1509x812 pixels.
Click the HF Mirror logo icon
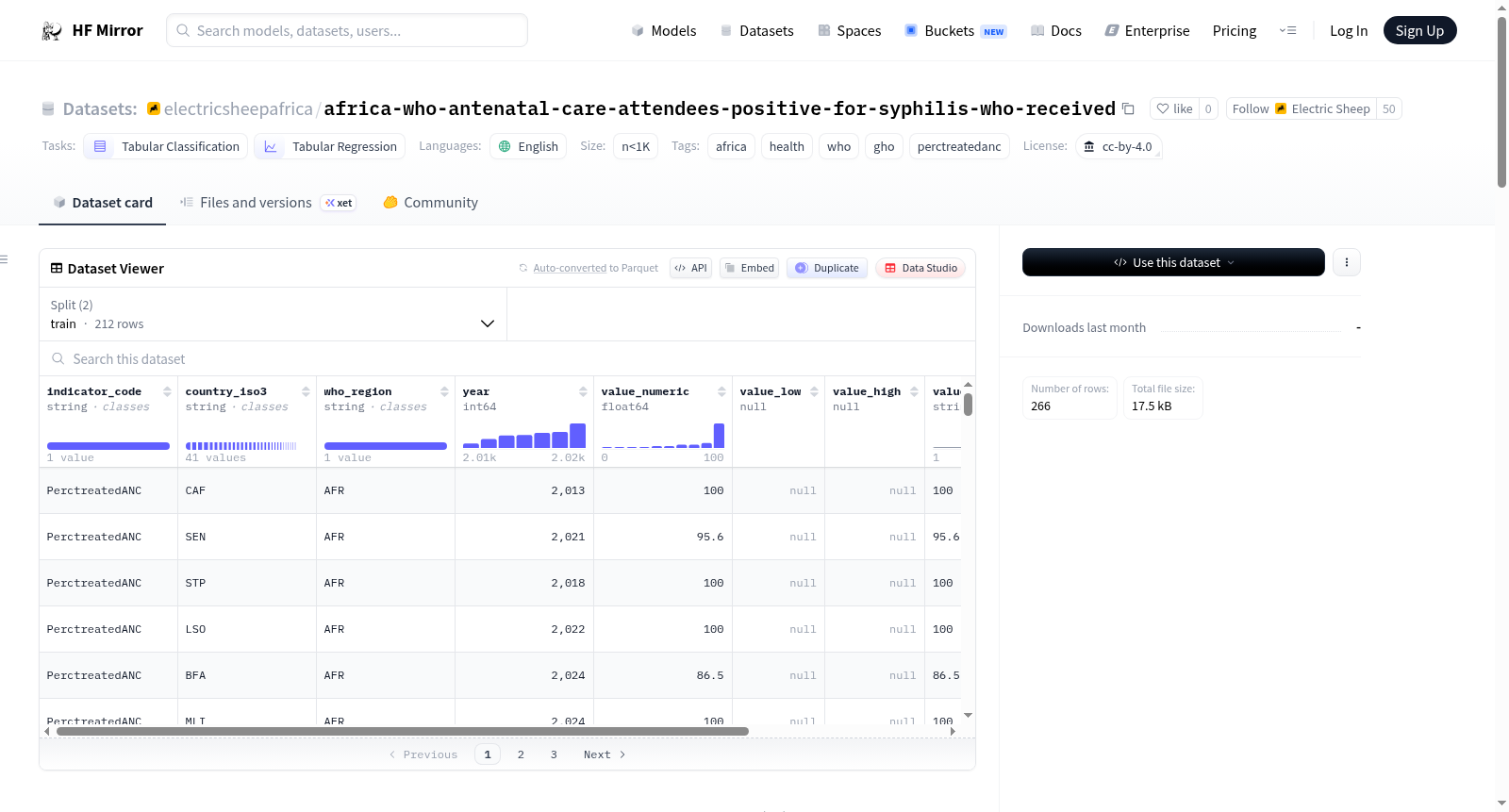tap(52, 30)
